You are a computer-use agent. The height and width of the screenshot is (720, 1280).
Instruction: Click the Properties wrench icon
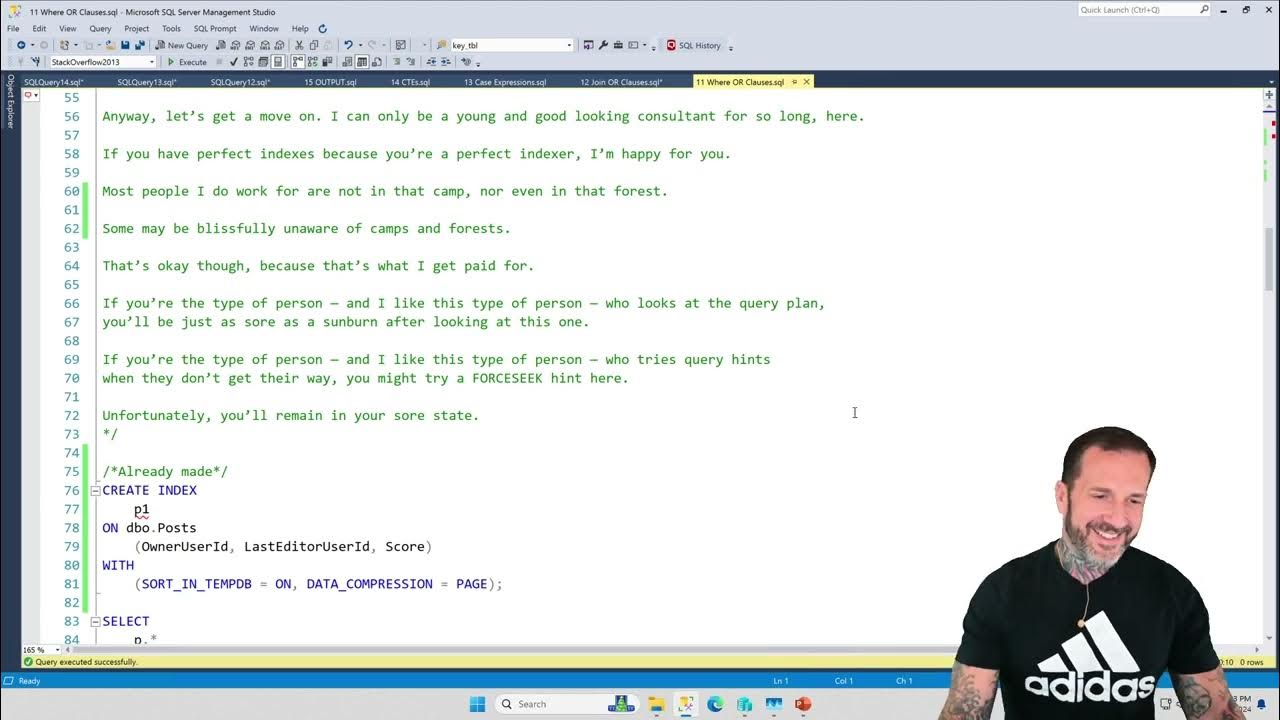tap(603, 45)
